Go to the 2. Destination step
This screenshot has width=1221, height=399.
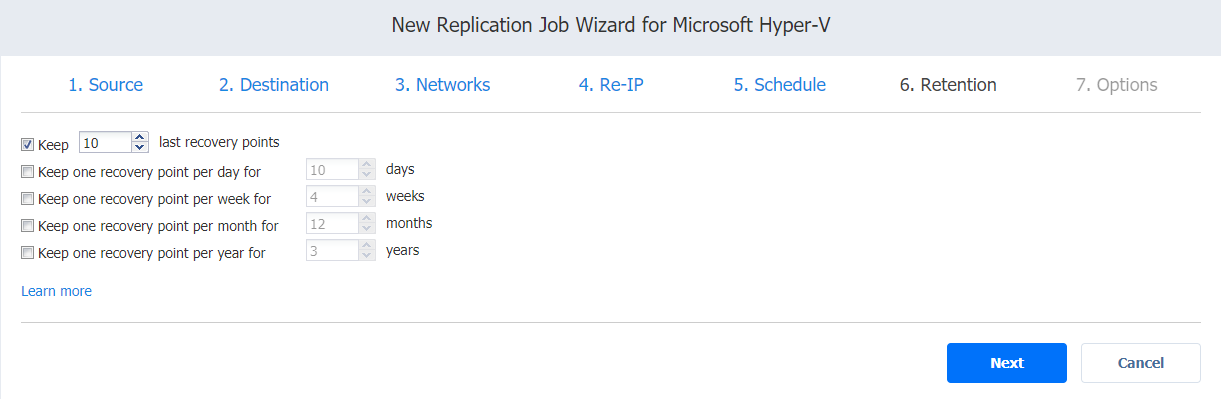click(x=274, y=85)
